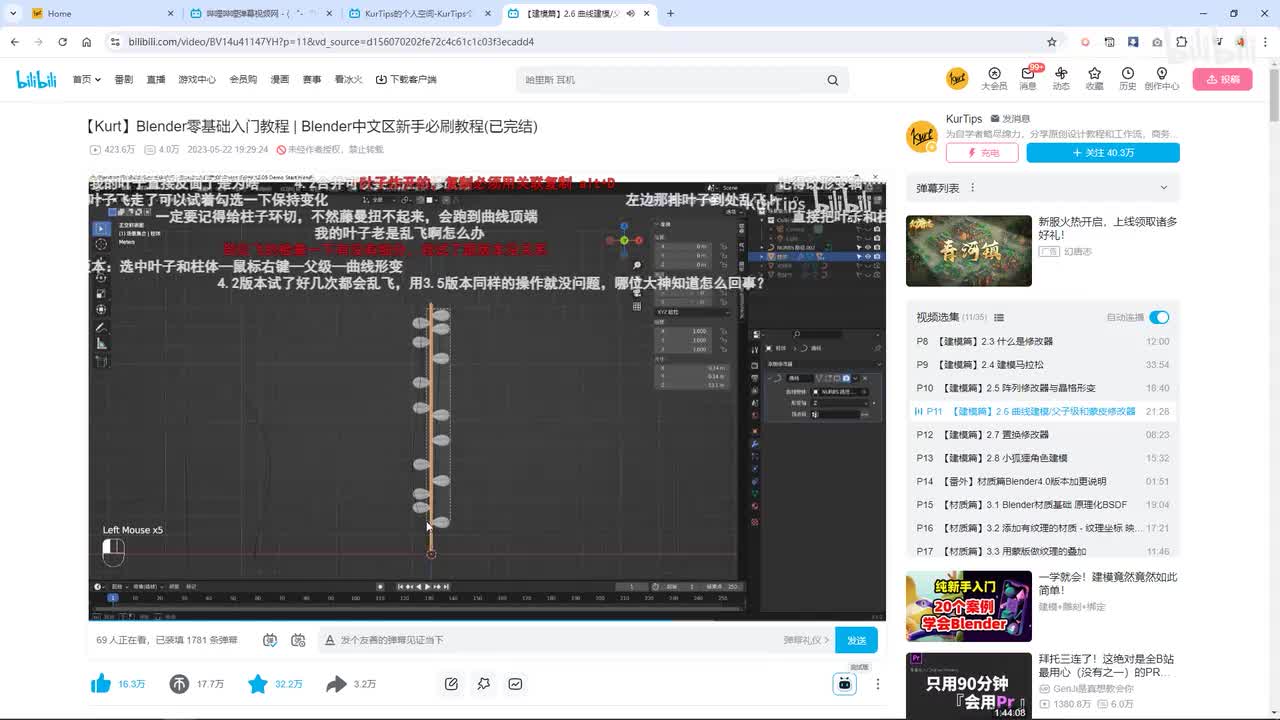Open 漫画 in the top menu
Screen dimensions: 1280x720
pyautogui.click(x=280, y=79)
